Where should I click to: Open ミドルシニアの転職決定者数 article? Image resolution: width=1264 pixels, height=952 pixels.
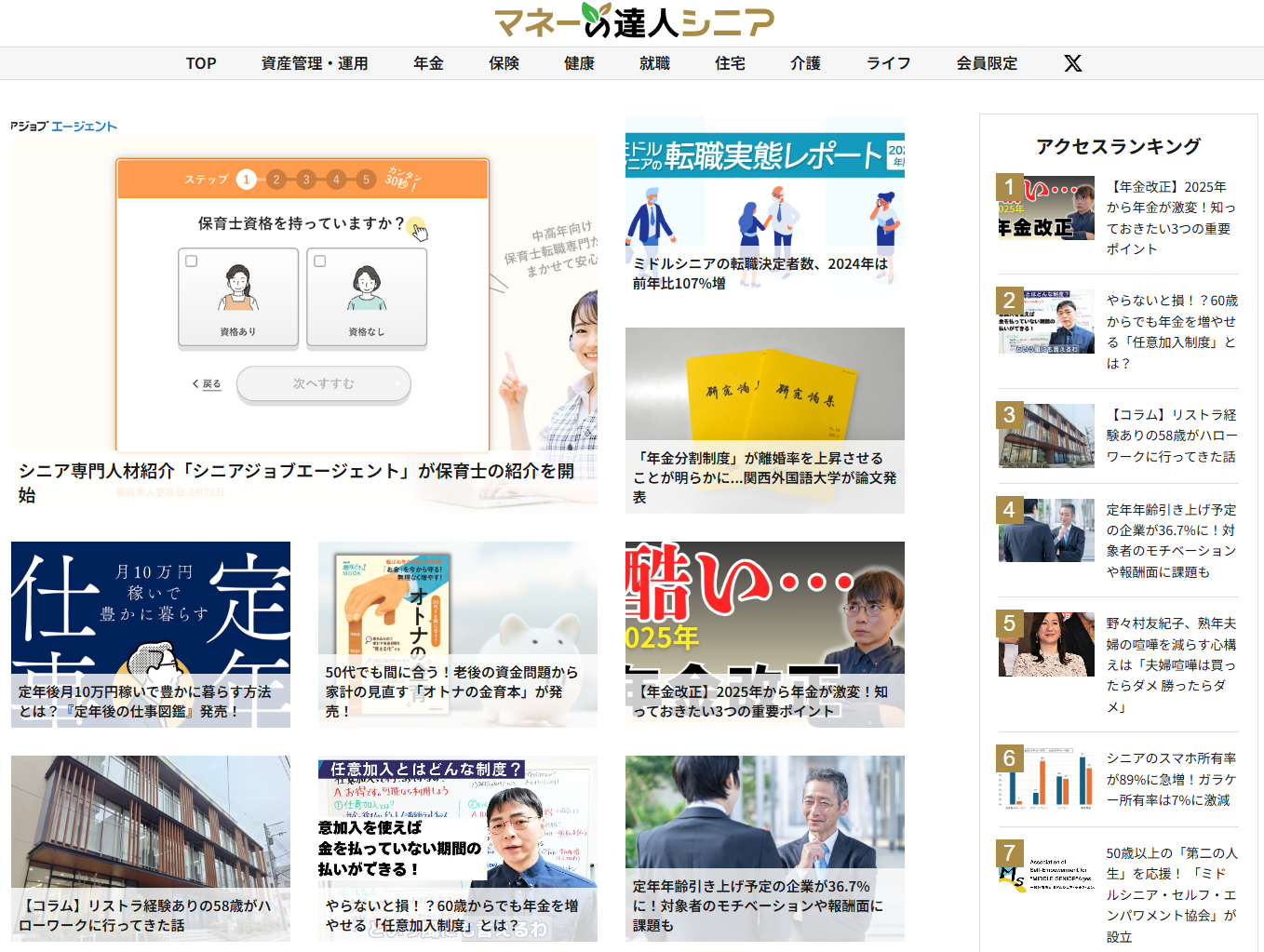coord(760,274)
